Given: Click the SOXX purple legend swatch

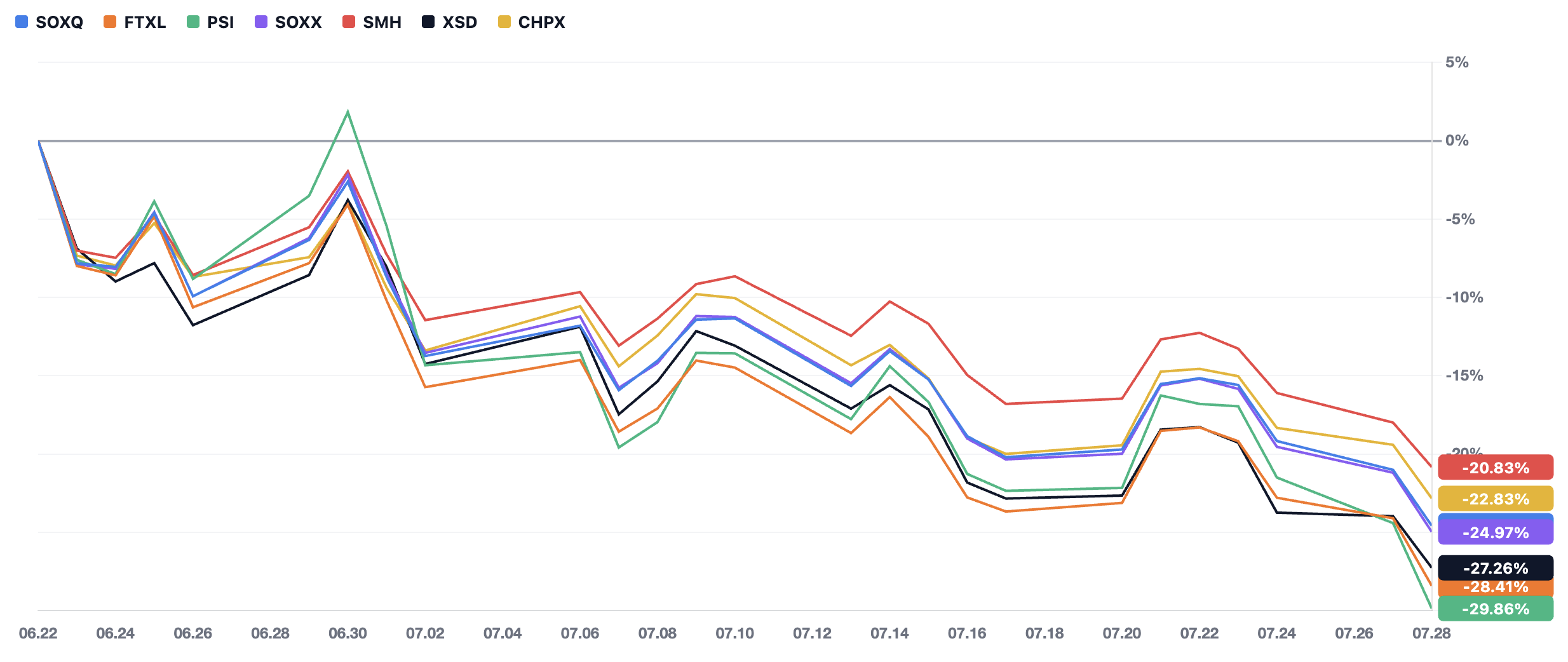Looking at the screenshot, I should [x=260, y=22].
